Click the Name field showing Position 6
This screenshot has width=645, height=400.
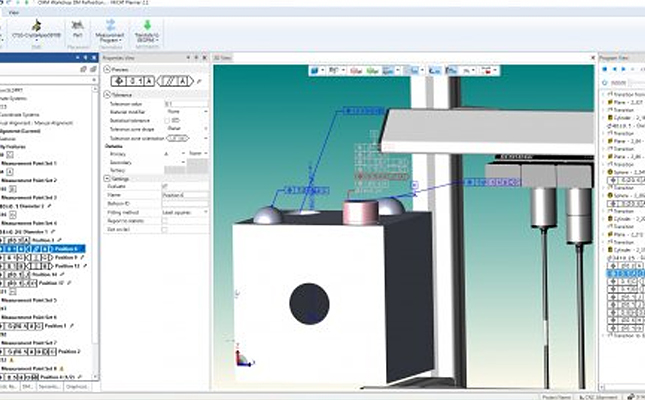click(x=185, y=195)
